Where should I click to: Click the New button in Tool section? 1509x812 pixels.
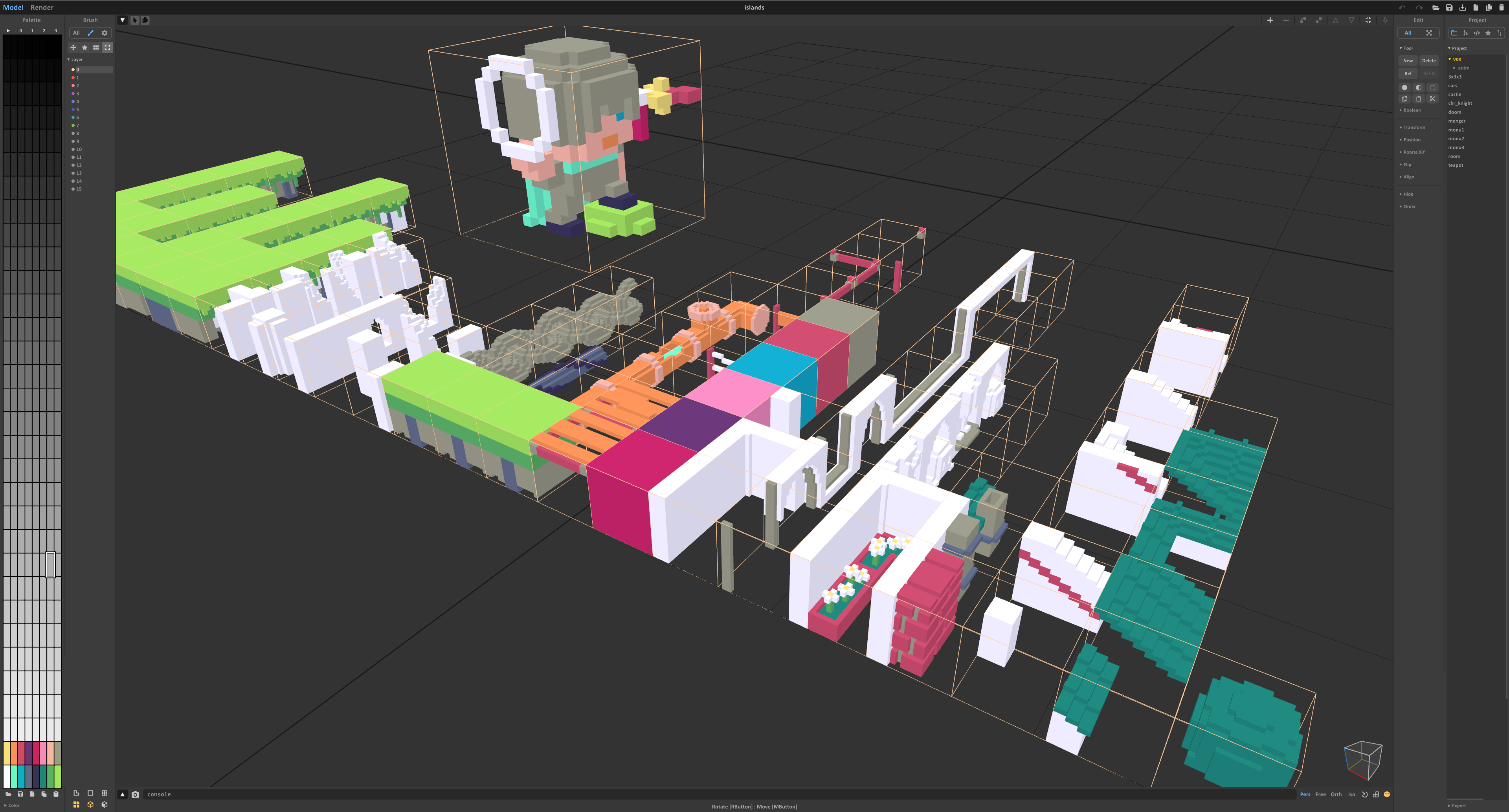pyautogui.click(x=1408, y=60)
